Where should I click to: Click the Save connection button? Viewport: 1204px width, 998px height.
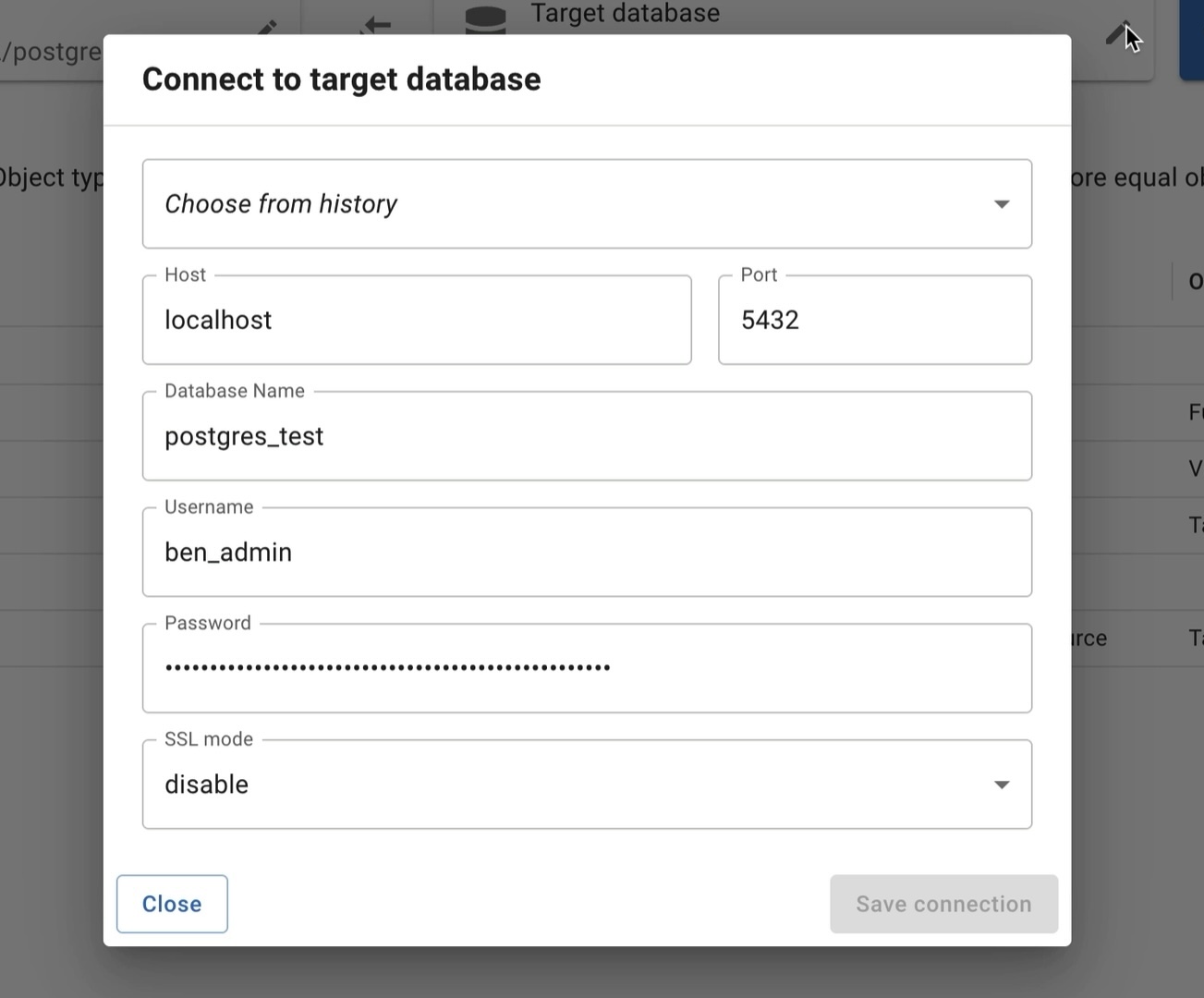(x=943, y=904)
